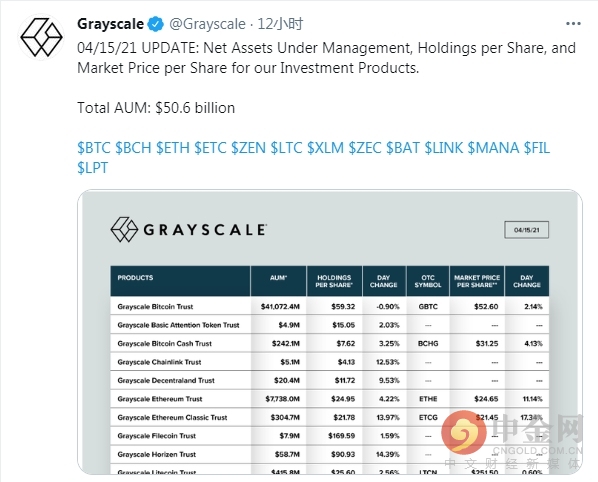Click the blue verified badge
The image size is (598, 482).
click(156, 24)
